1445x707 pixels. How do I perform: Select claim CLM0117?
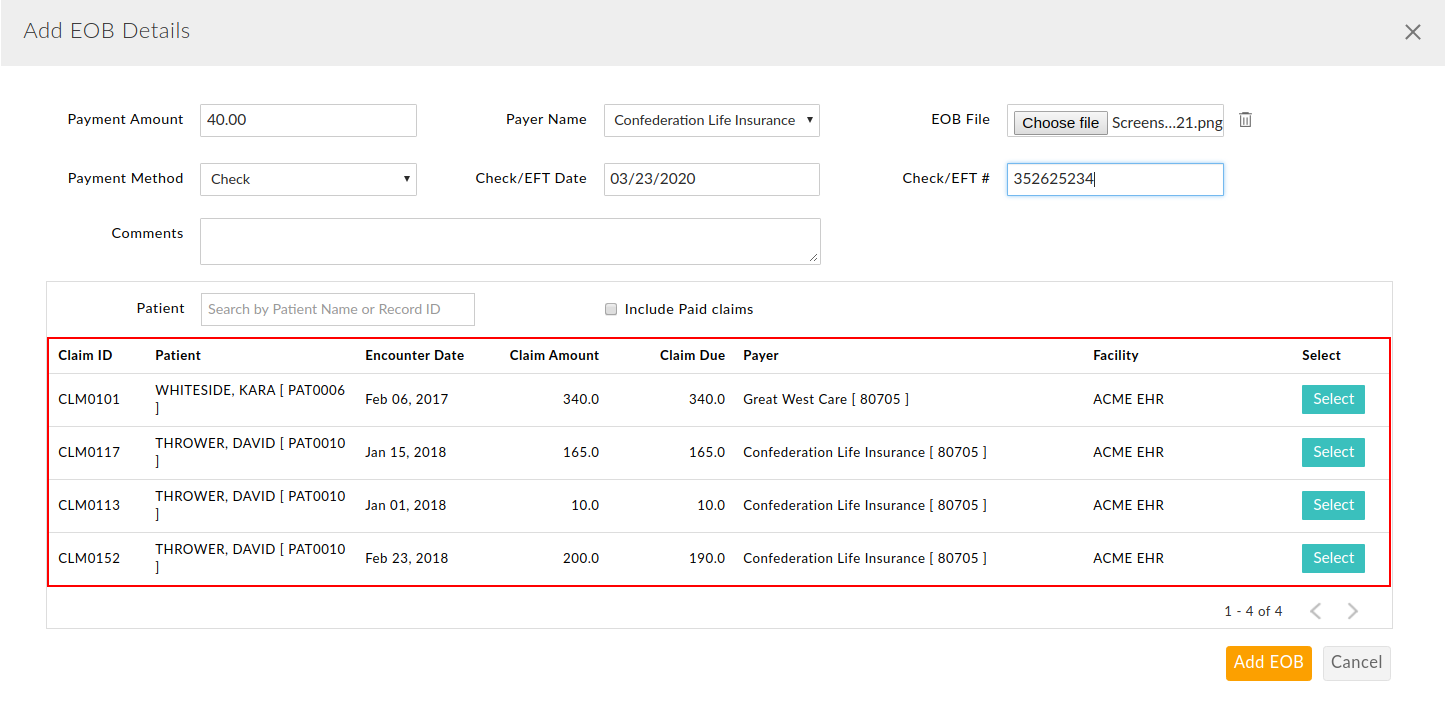click(1333, 452)
